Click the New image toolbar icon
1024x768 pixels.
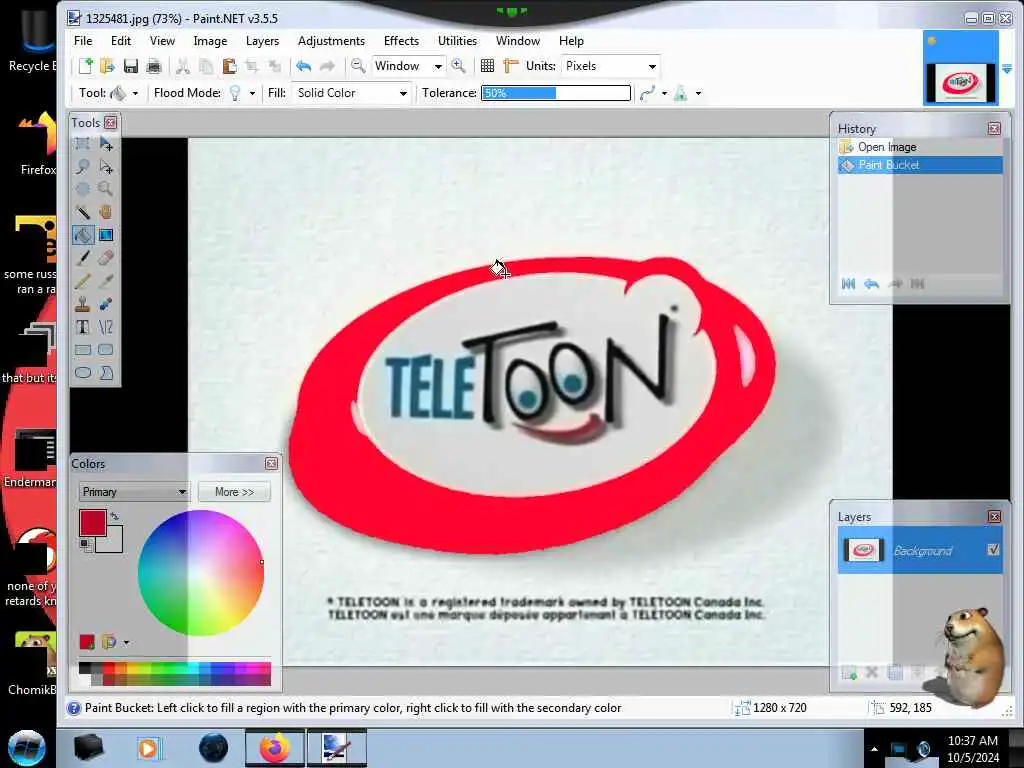[86, 66]
